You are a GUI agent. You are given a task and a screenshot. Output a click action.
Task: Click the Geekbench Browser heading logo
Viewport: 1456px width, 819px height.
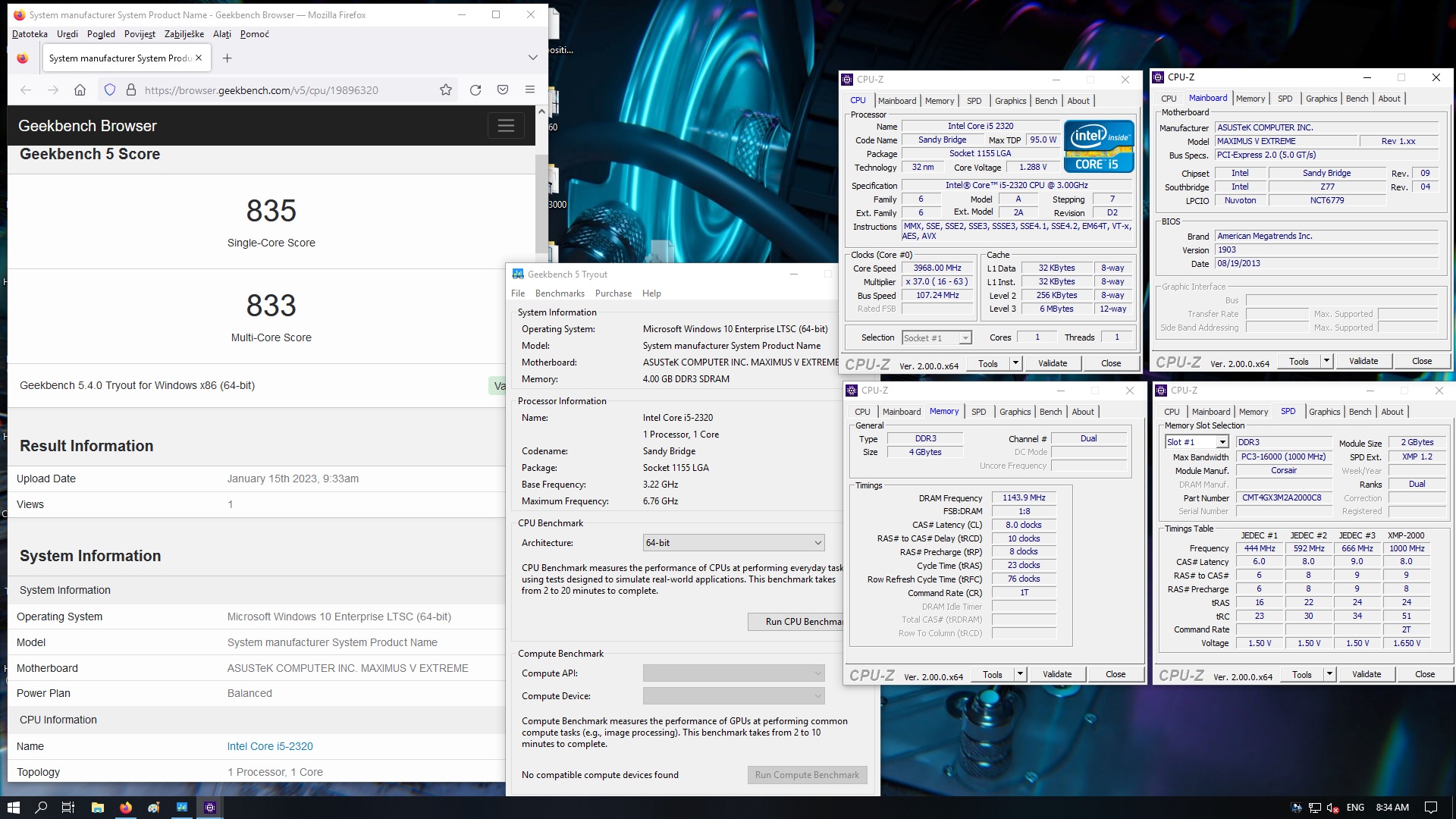[87, 126]
